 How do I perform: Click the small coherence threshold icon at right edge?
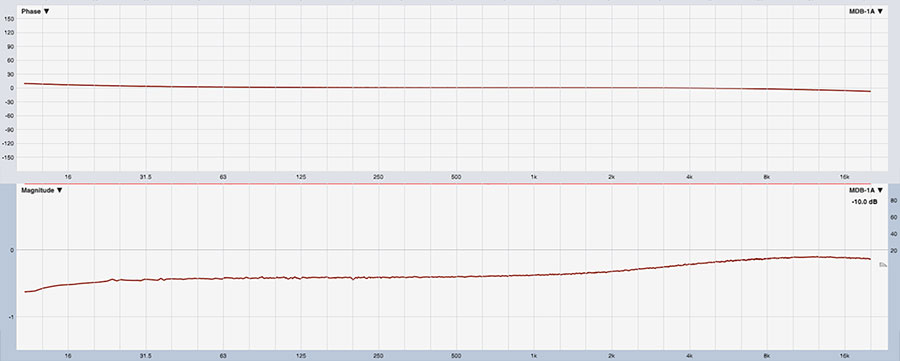coord(883,265)
